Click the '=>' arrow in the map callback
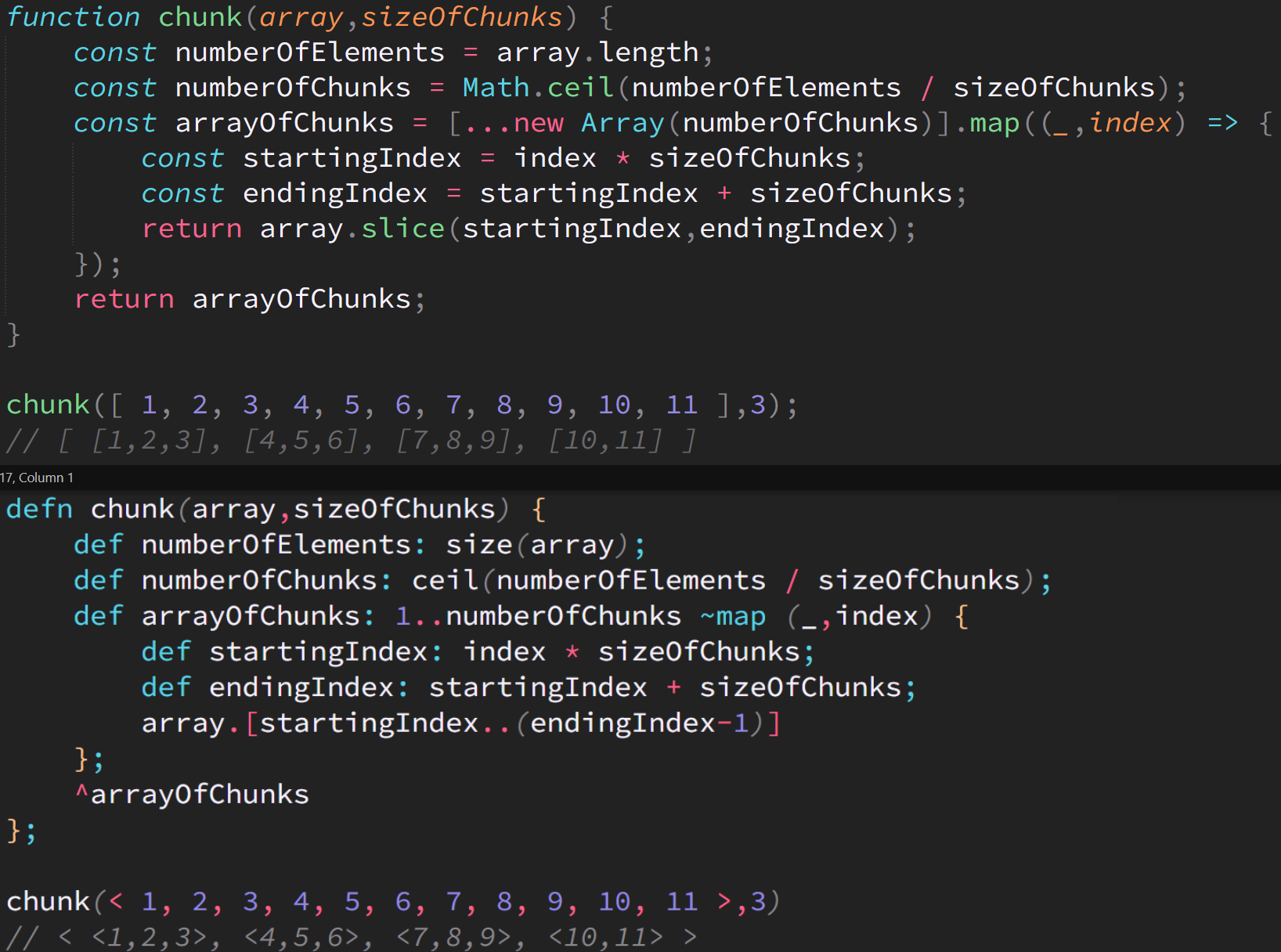Screen dimensions: 1281x952 (1222, 123)
